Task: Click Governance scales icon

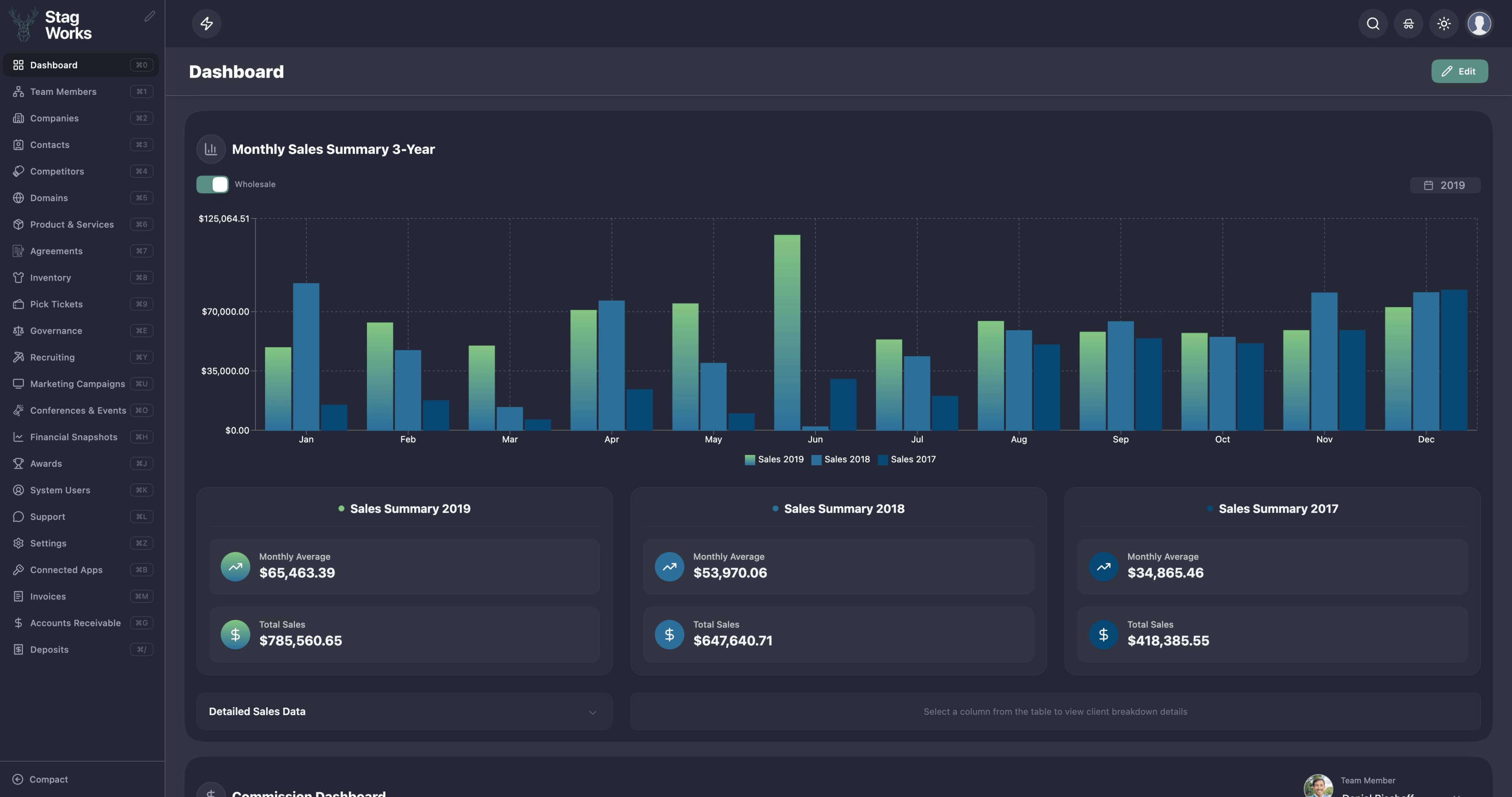Action: tap(18, 331)
